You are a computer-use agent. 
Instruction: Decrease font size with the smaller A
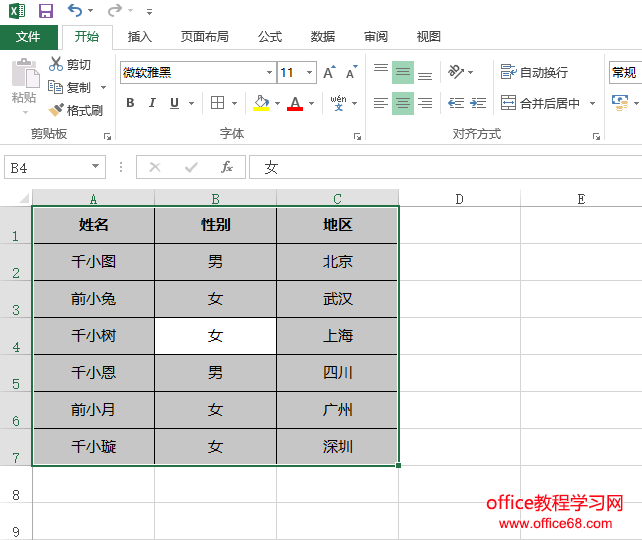[351, 72]
